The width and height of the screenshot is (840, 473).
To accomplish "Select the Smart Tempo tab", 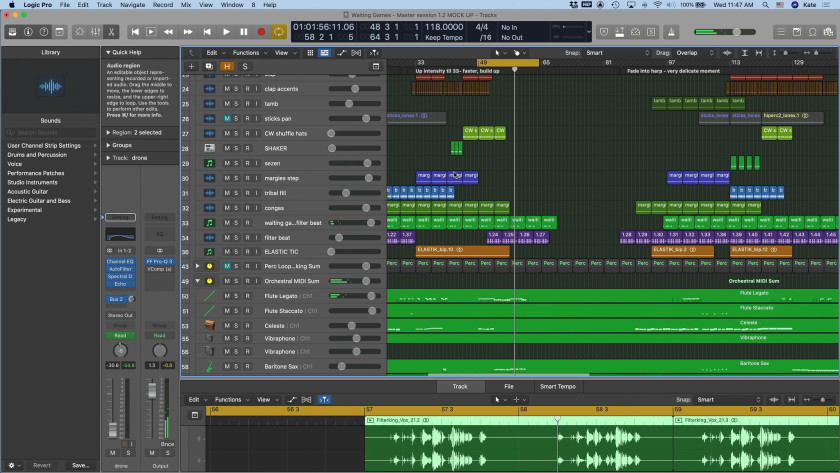I will point(558,386).
